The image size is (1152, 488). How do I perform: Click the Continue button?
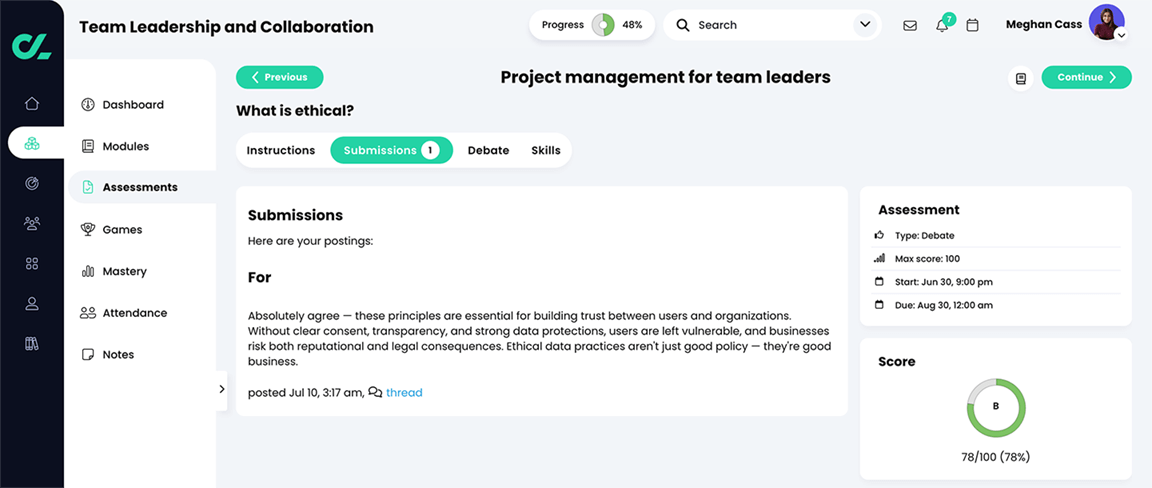click(1086, 77)
